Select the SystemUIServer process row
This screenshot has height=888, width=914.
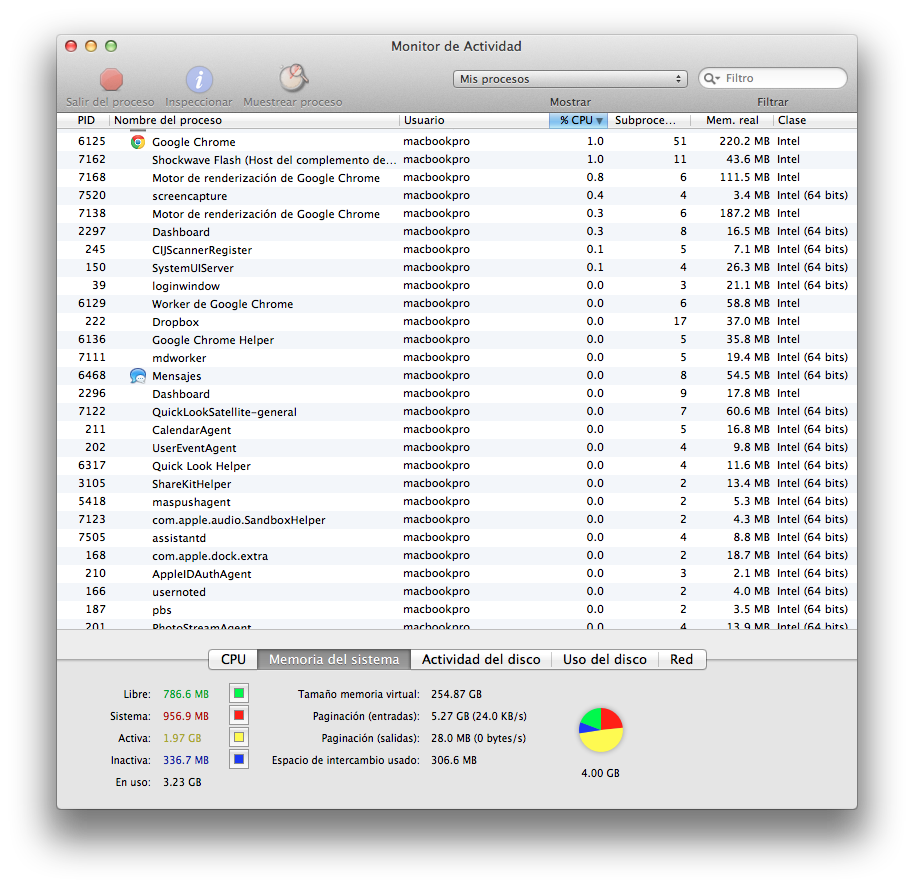coord(457,268)
